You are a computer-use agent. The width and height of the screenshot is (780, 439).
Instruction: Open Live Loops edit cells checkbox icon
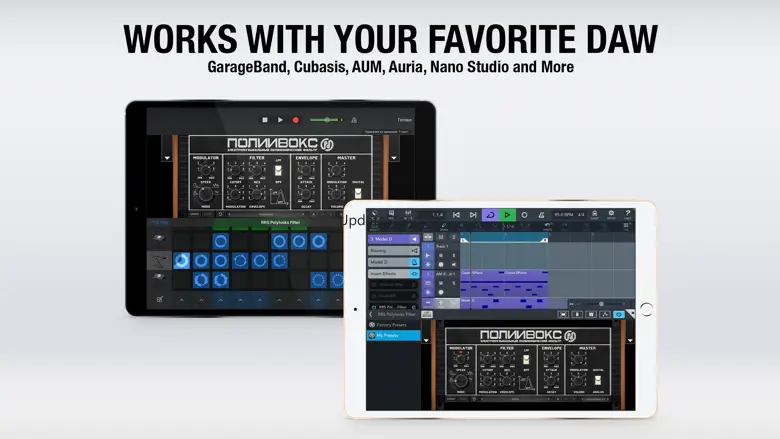(x=160, y=299)
